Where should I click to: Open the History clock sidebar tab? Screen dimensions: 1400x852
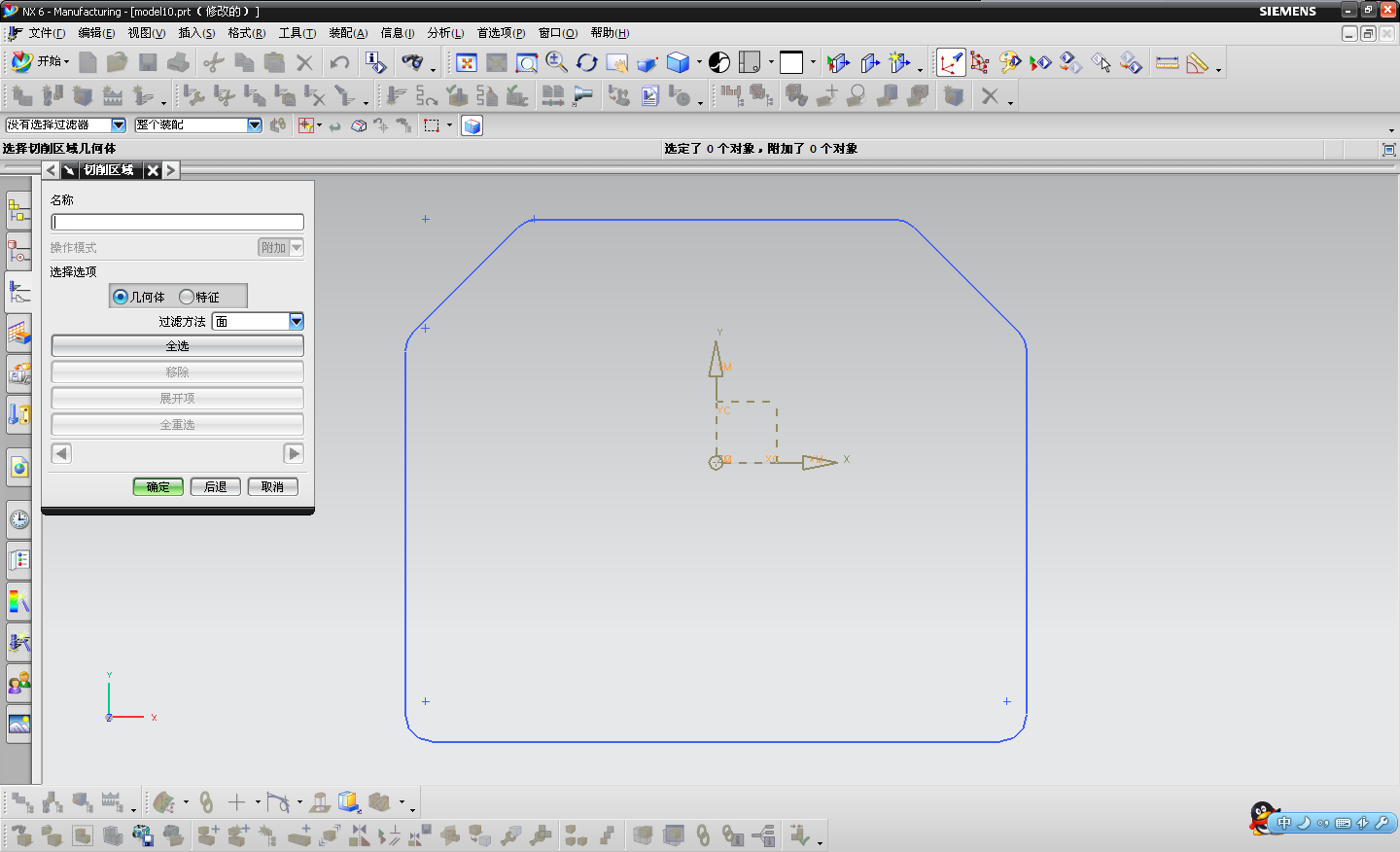(x=18, y=519)
